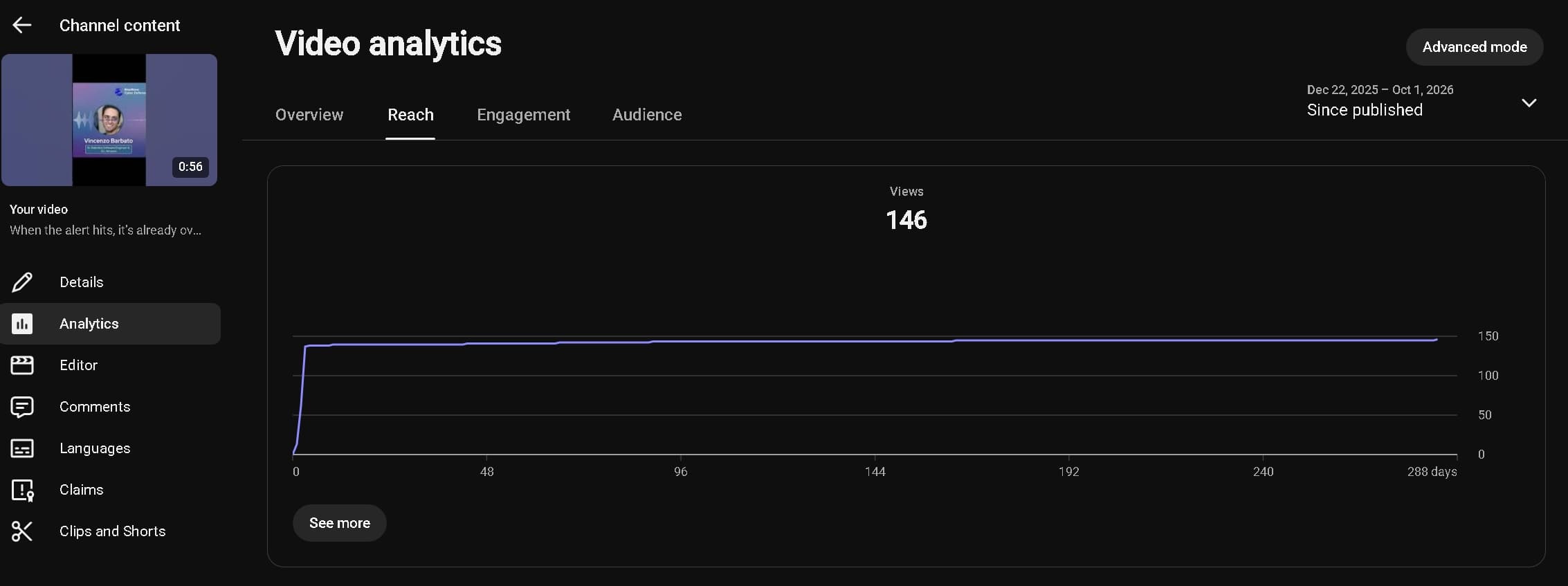Click the Channel content heading link
1568x586 pixels.
coord(120,26)
